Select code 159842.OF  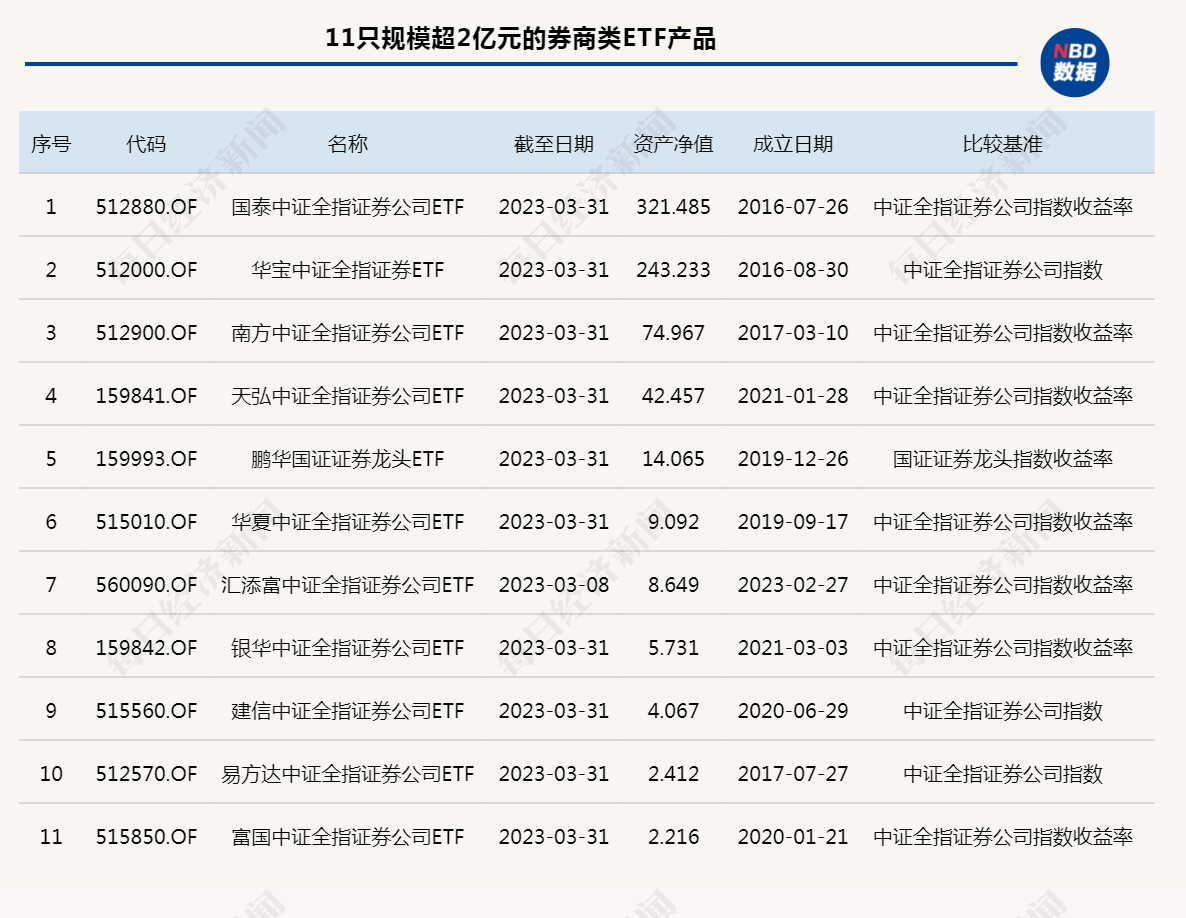point(146,647)
